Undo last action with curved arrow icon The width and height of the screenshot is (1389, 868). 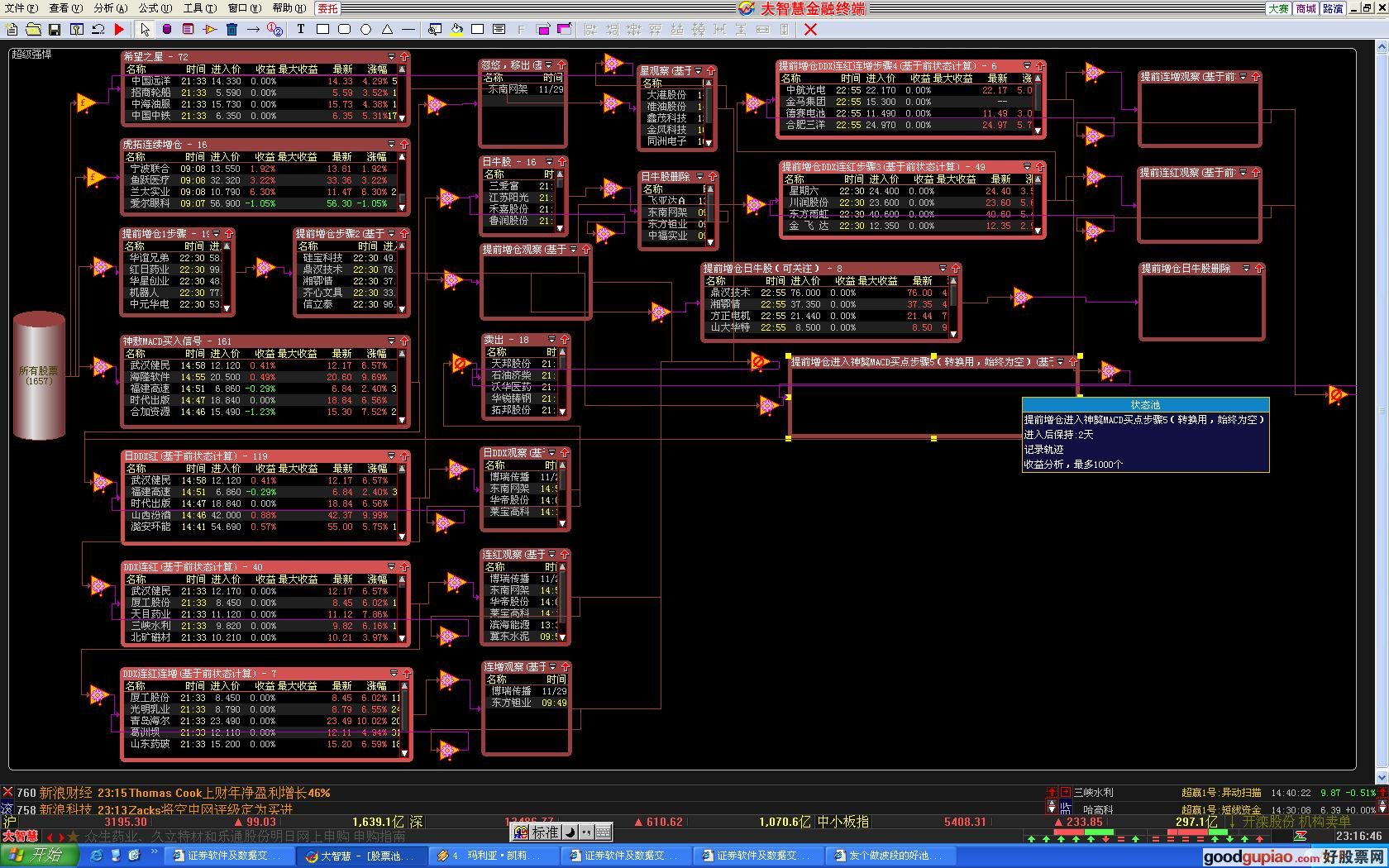pos(98,29)
